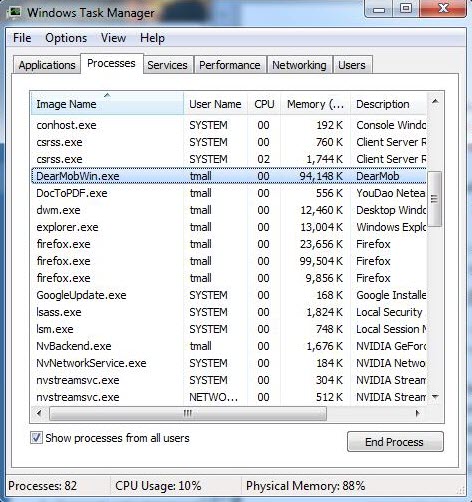Click the End Process button

395,442
